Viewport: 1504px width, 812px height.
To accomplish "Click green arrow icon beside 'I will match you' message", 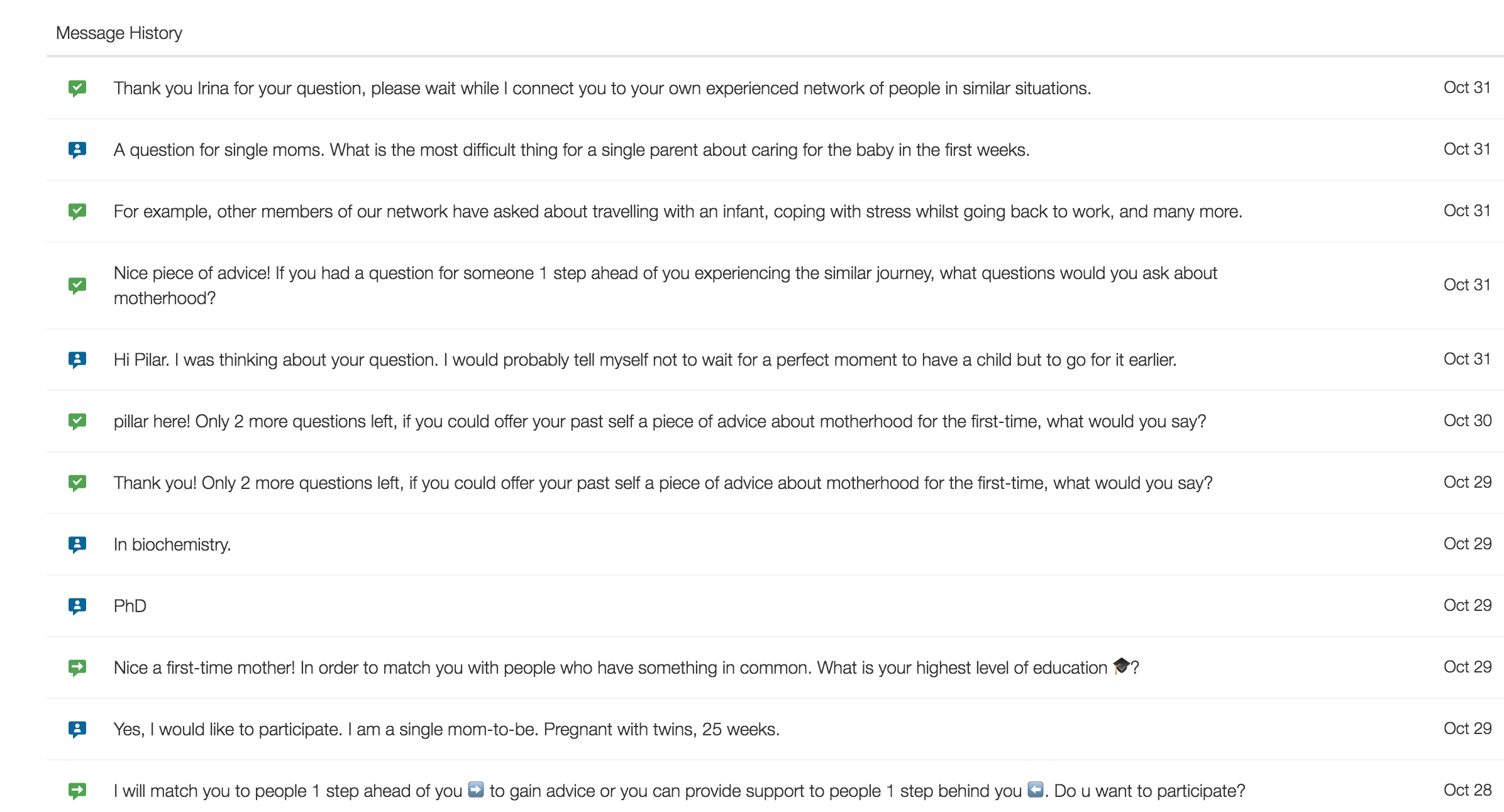I will click(77, 791).
